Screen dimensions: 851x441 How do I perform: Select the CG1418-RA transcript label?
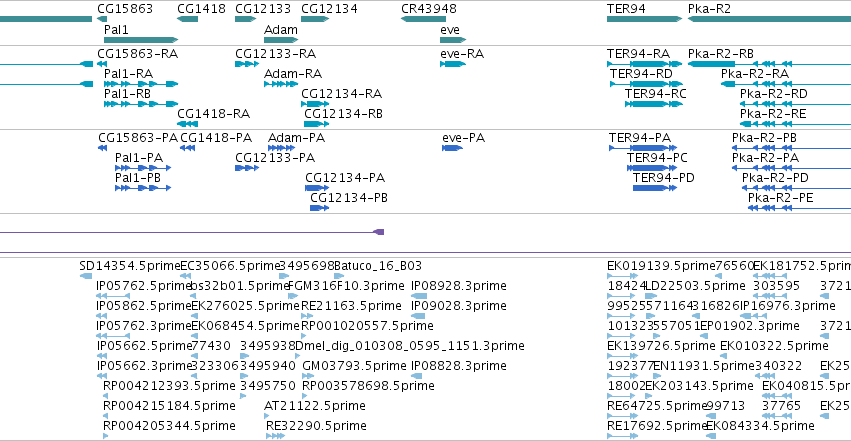click(213, 114)
